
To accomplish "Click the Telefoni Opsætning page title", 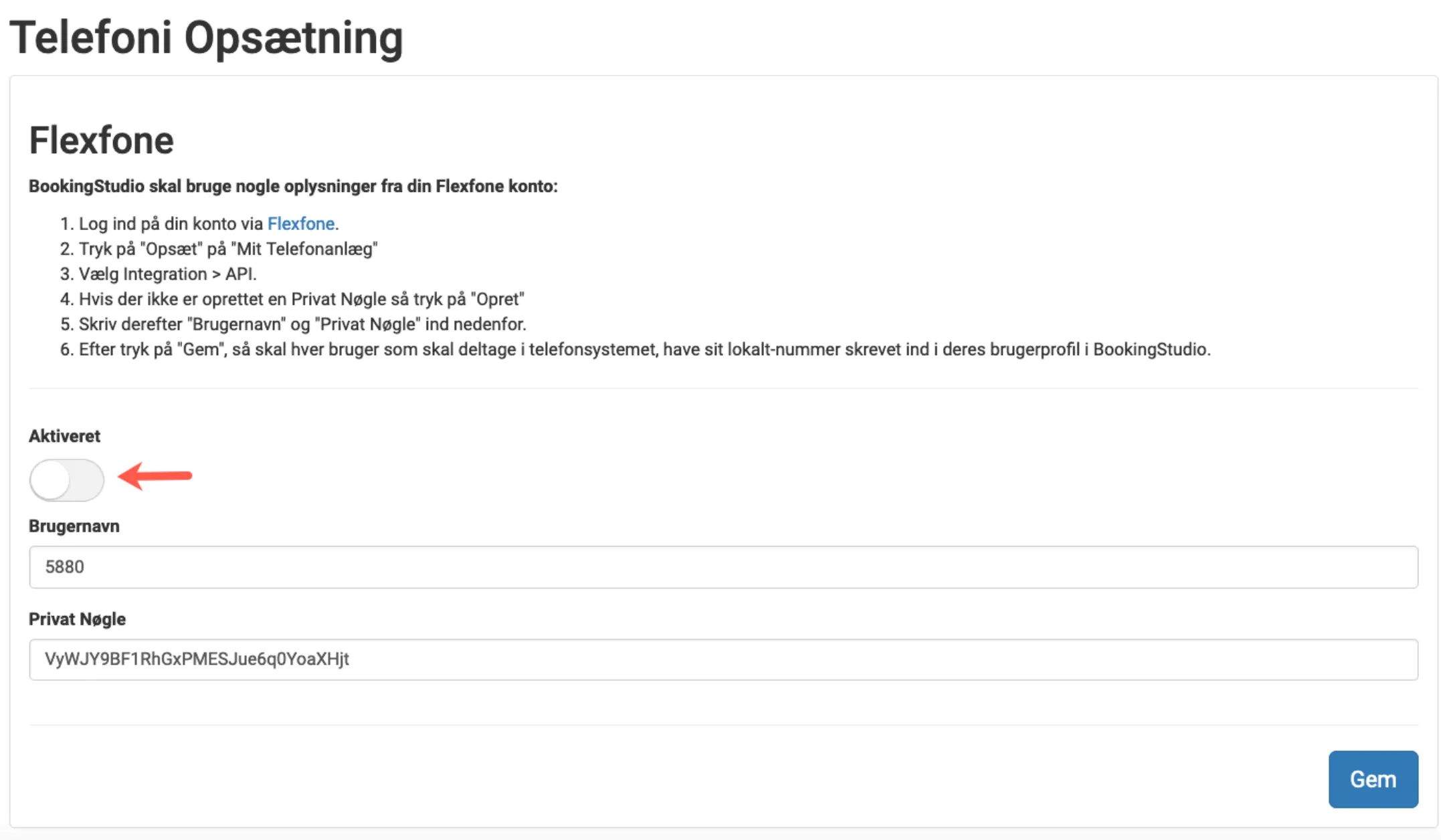I will 206,37.
